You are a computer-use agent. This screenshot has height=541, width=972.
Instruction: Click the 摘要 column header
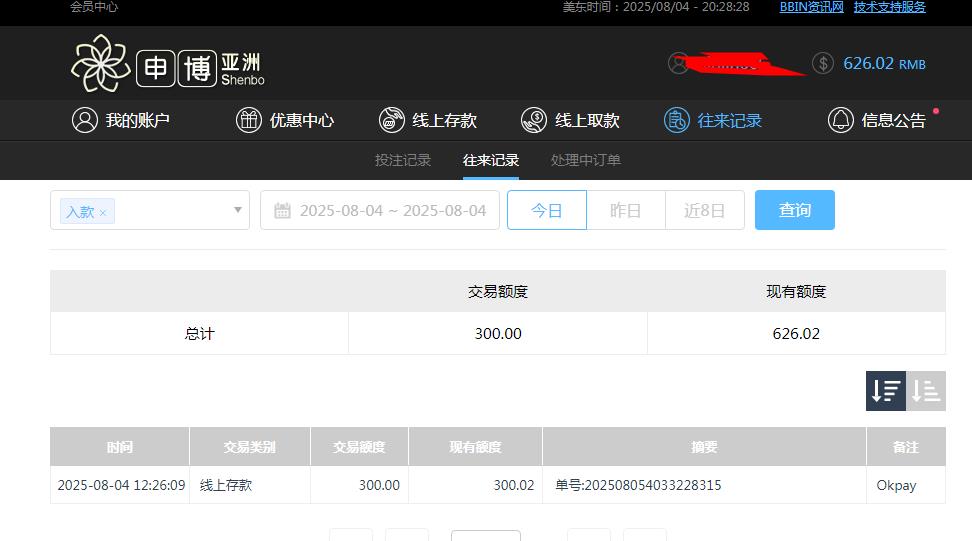(704, 447)
